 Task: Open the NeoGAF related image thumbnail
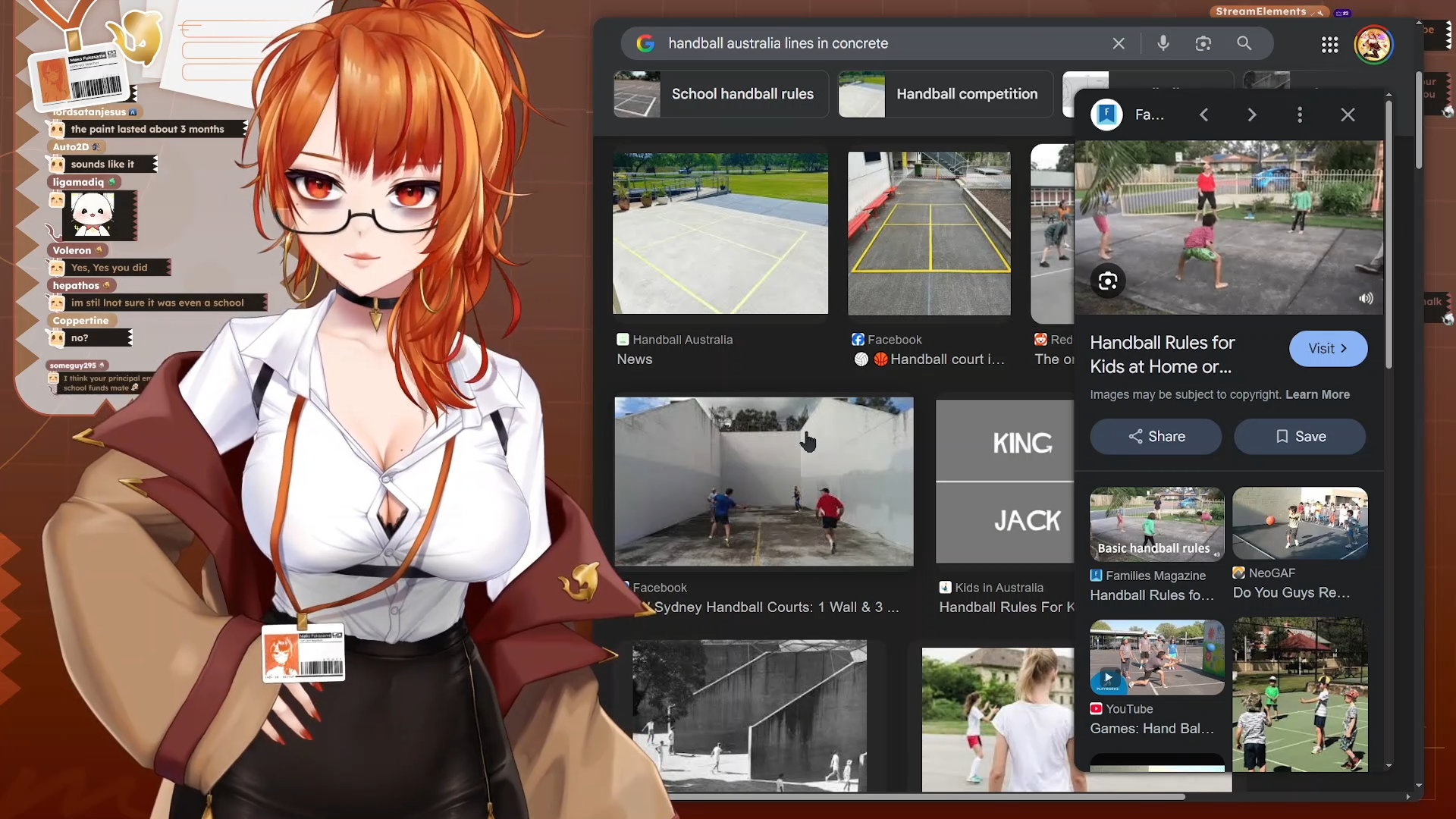click(1300, 523)
